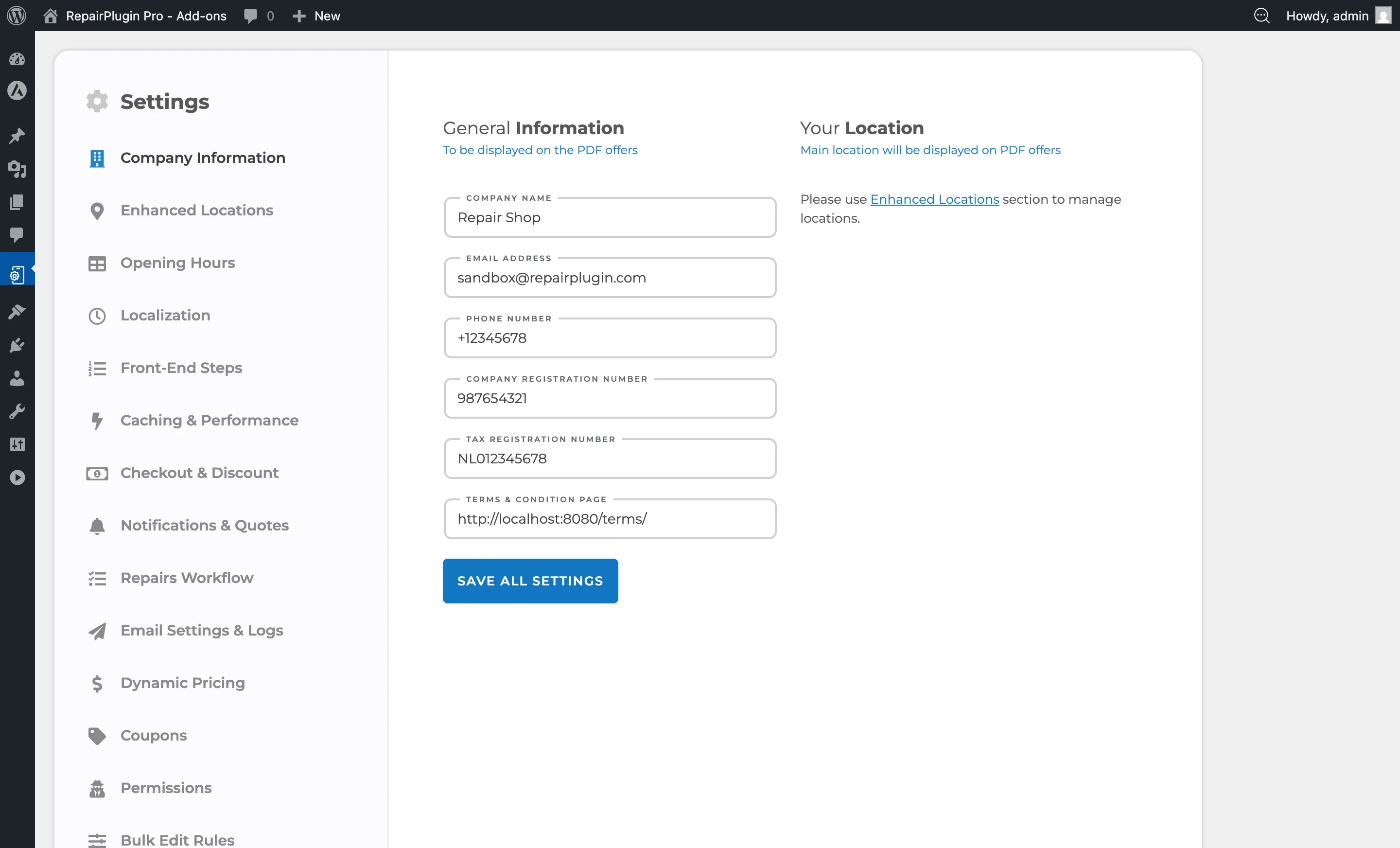1400x848 pixels.
Task: Click the lightning icon for Caching & Performance
Action: pos(97,421)
